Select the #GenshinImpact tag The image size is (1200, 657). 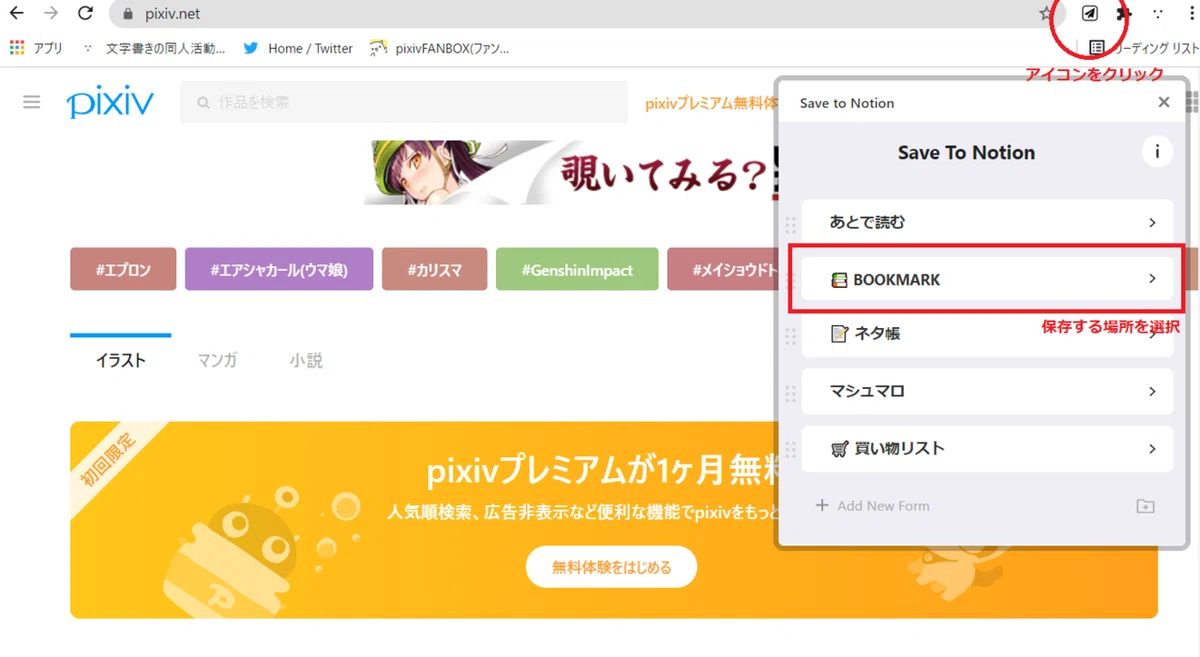(577, 269)
